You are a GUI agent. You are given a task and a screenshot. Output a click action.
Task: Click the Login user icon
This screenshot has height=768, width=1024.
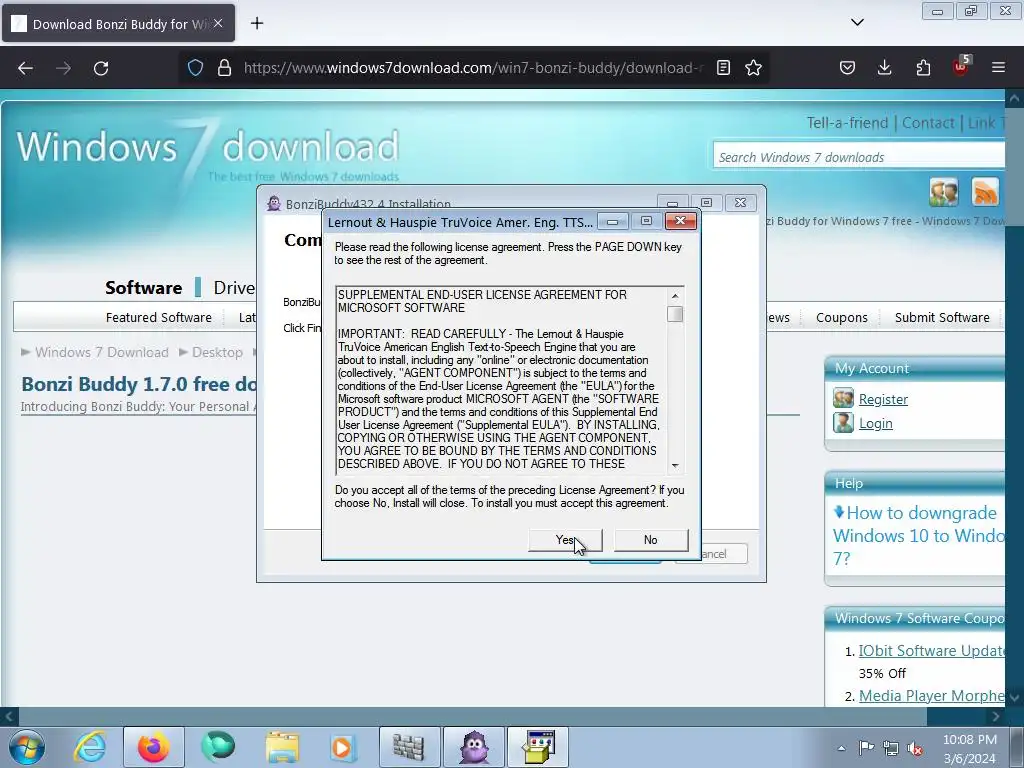point(843,423)
